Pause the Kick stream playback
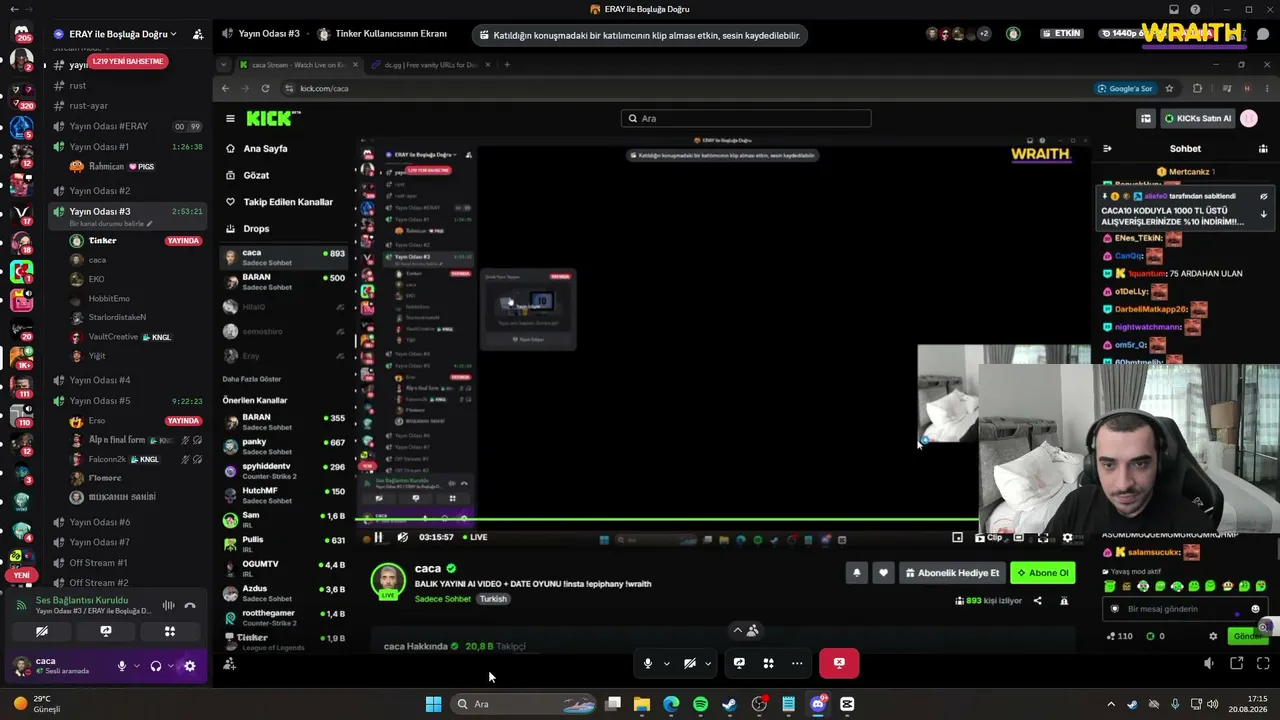Image resolution: width=1280 pixels, height=720 pixels. coord(378,537)
